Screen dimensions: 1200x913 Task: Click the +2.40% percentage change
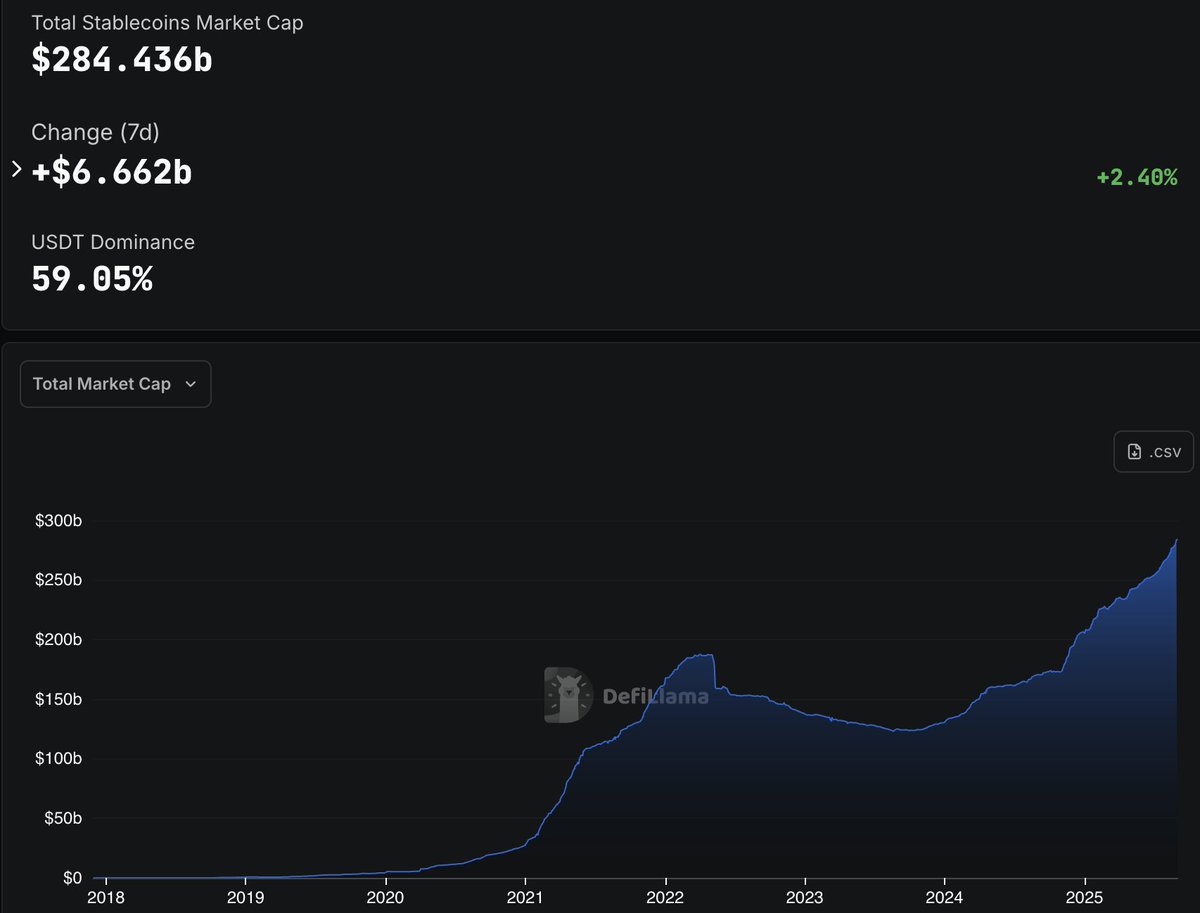click(1137, 177)
